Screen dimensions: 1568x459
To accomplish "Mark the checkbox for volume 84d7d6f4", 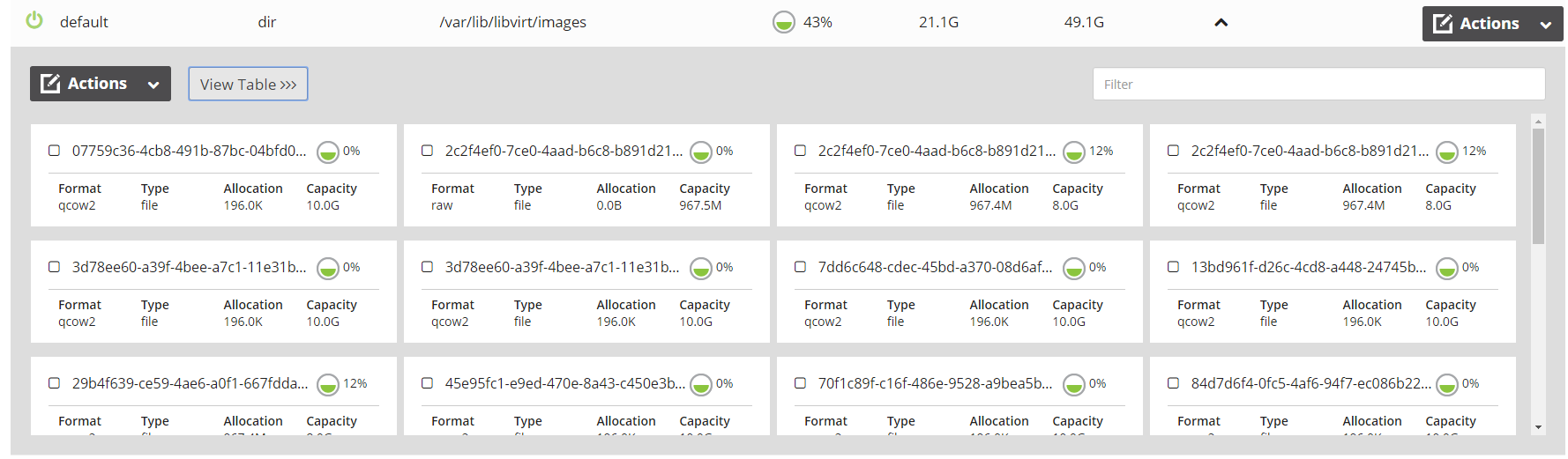I will [1174, 383].
